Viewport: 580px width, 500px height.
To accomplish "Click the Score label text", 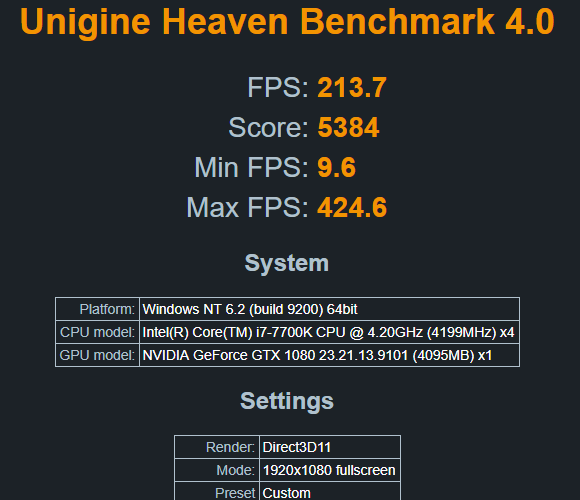I will pyautogui.click(x=268, y=128).
